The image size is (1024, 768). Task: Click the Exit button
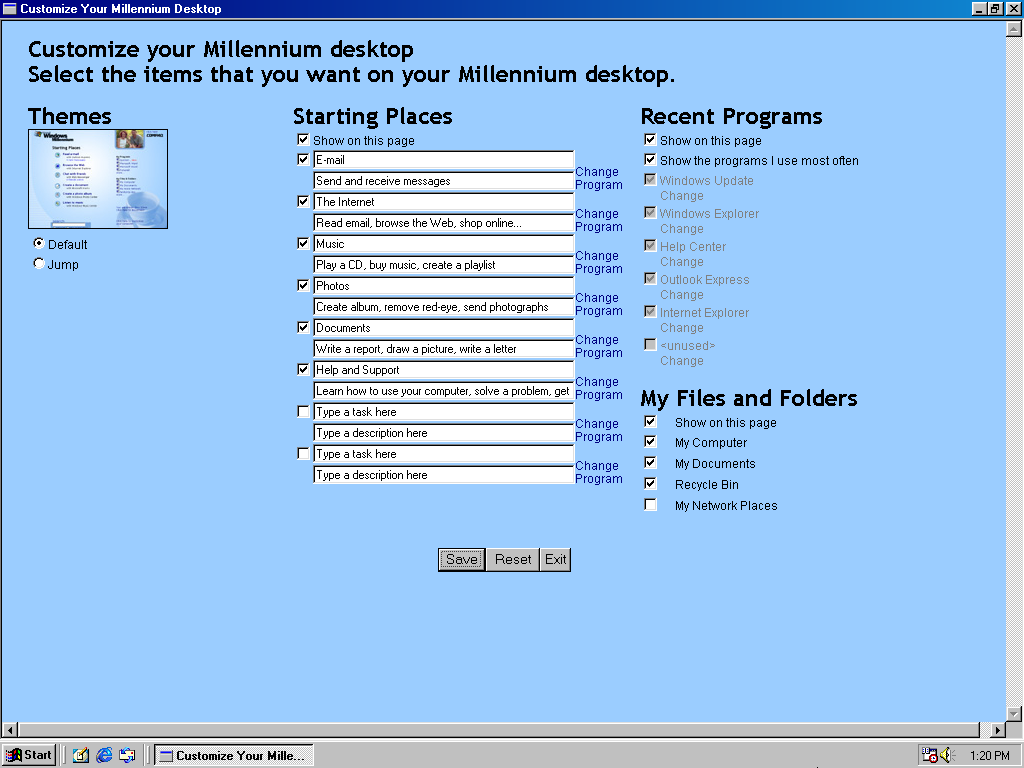(x=556, y=560)
